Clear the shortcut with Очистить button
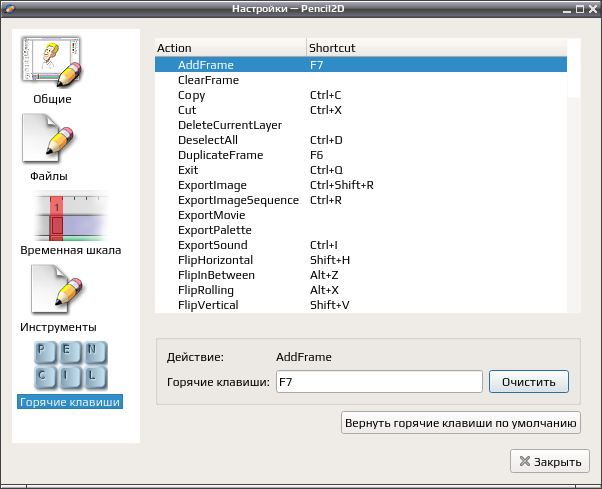This screenshot has width=602, height=489. (x=529, y=382)
